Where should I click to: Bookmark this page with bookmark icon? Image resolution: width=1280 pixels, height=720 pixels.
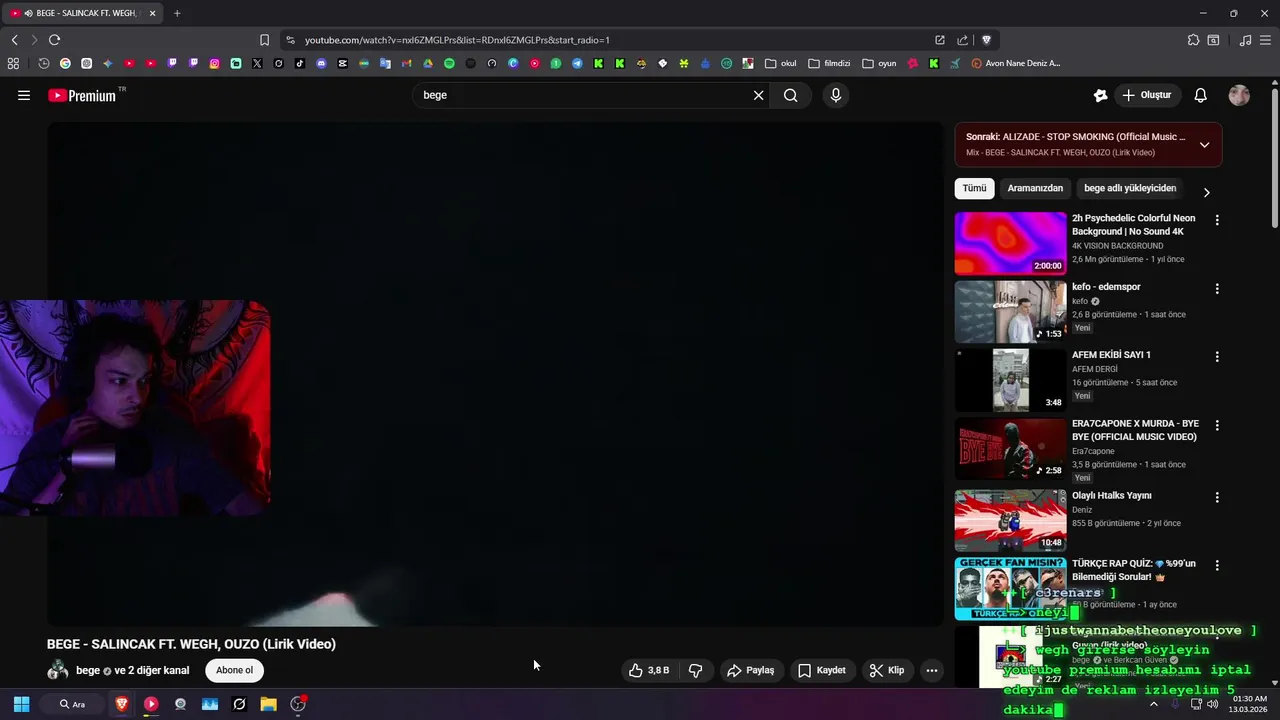coord(264,40)
